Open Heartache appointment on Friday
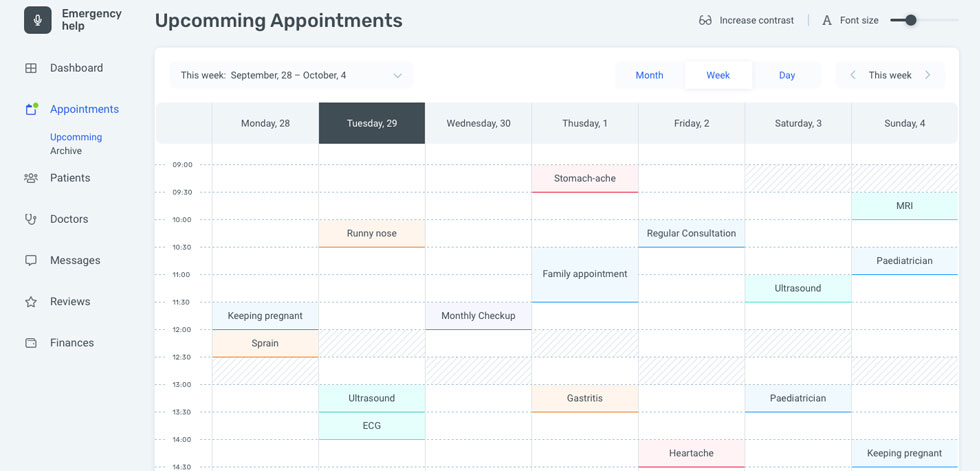The image size is (980, 471). pyautogui.click(x=691, y=454)
